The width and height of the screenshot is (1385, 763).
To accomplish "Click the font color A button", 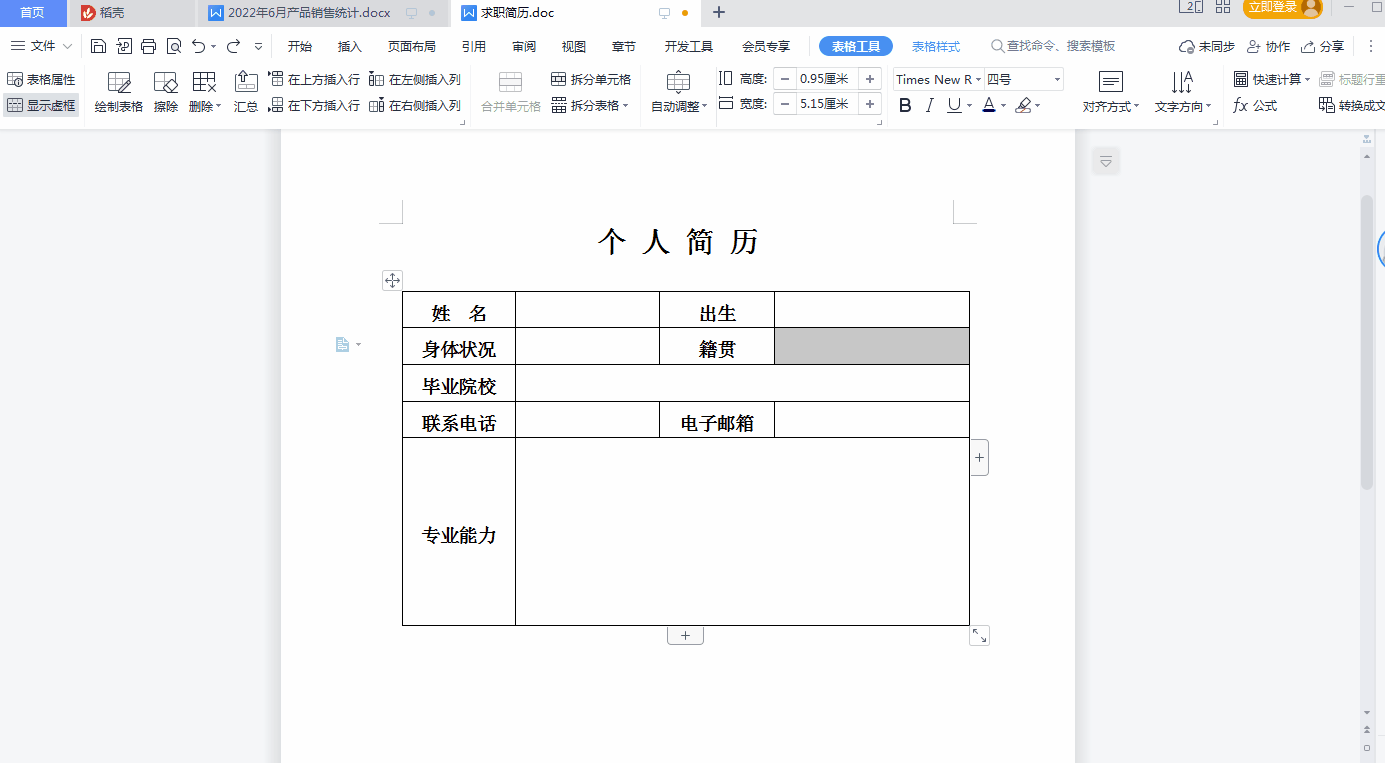I will [x=988, y=105].
